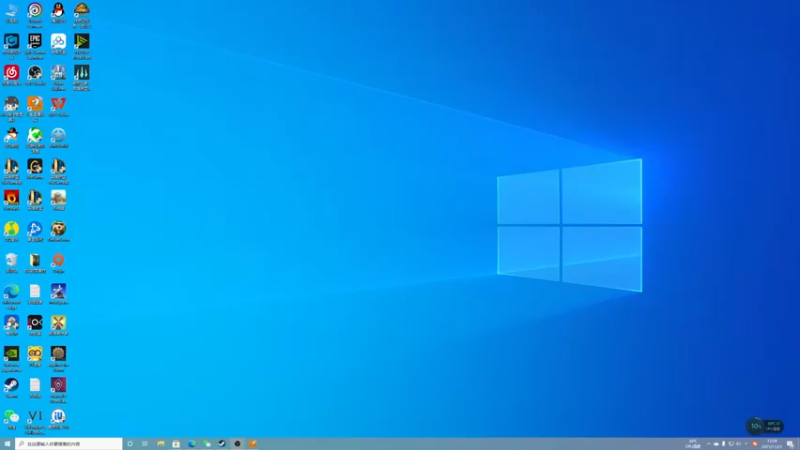Image resolution: width=800 pixels, height=450 pixels.
Task: Launch Origin from the desktop
Action: [x=58, y=260]
